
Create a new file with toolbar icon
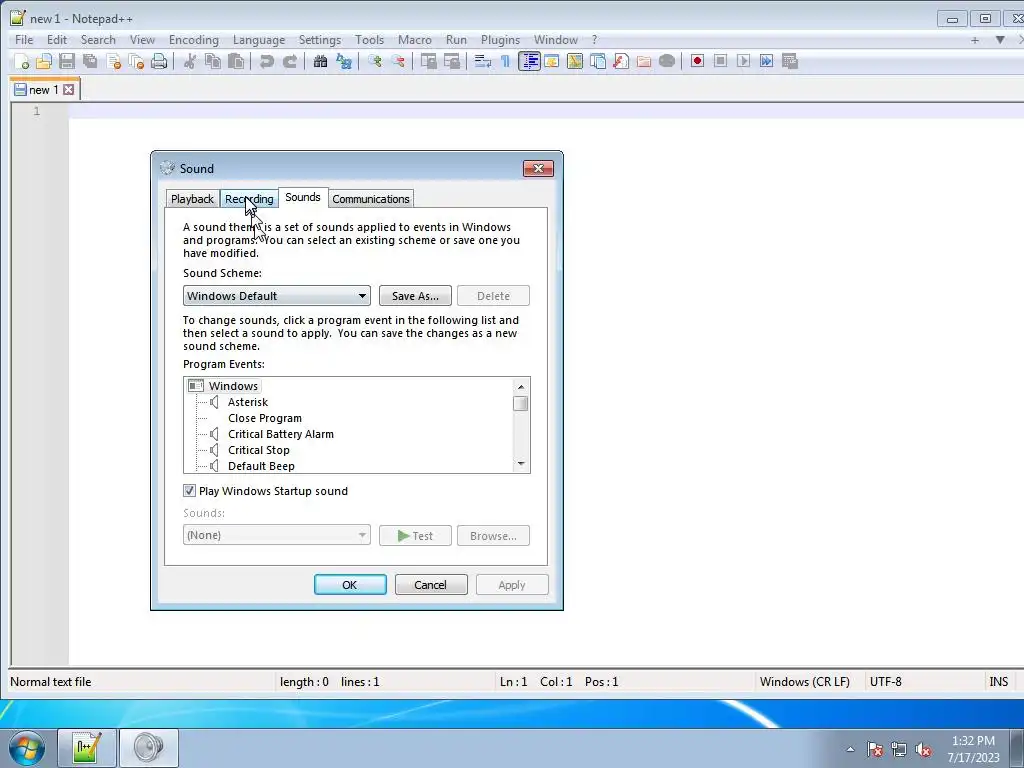(22, 61)
